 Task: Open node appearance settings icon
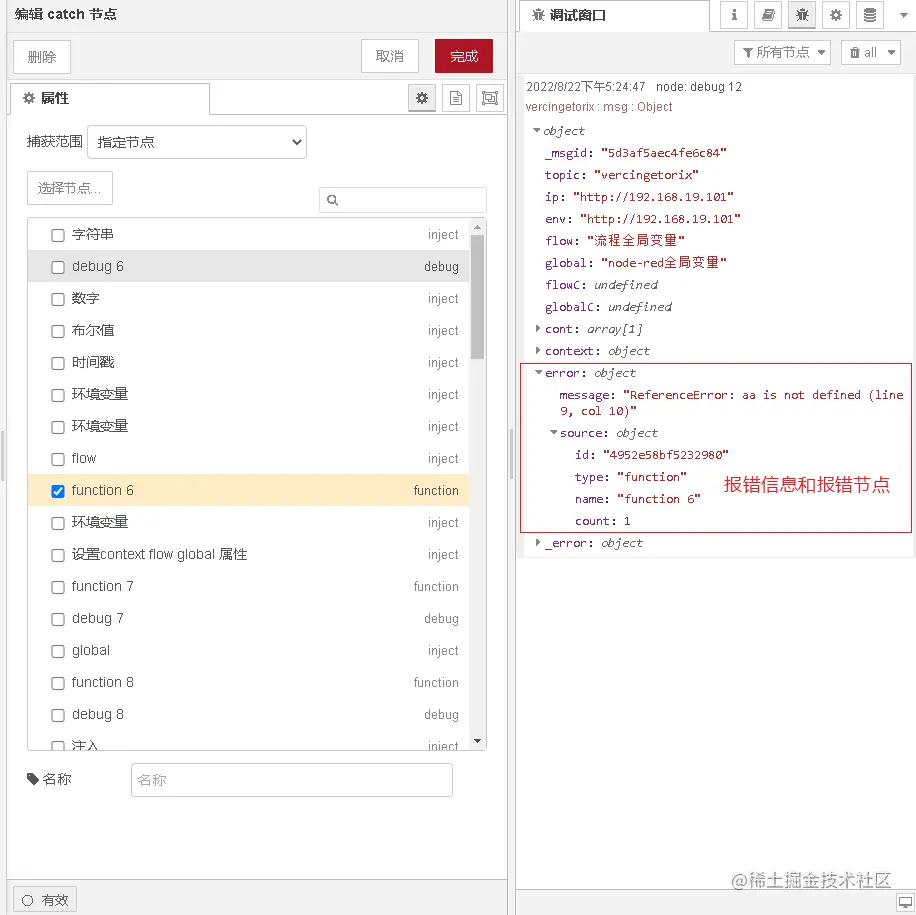[x=490, y=98]
